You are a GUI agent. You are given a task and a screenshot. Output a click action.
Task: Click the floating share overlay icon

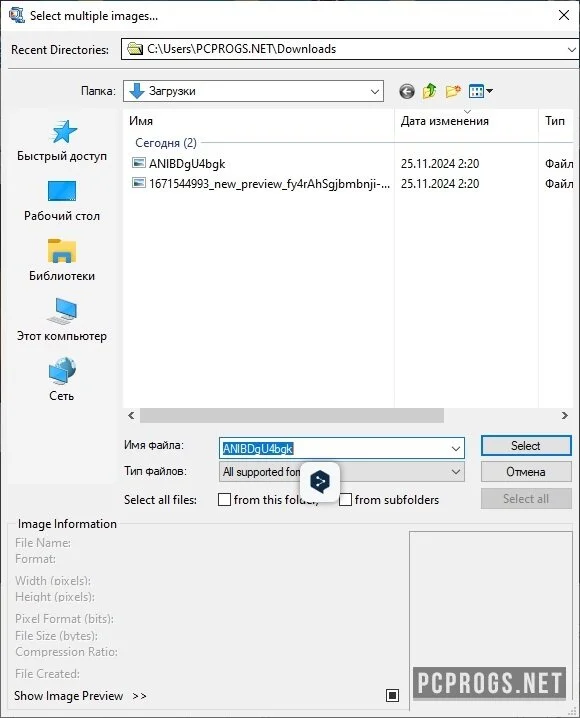[320, 481]
